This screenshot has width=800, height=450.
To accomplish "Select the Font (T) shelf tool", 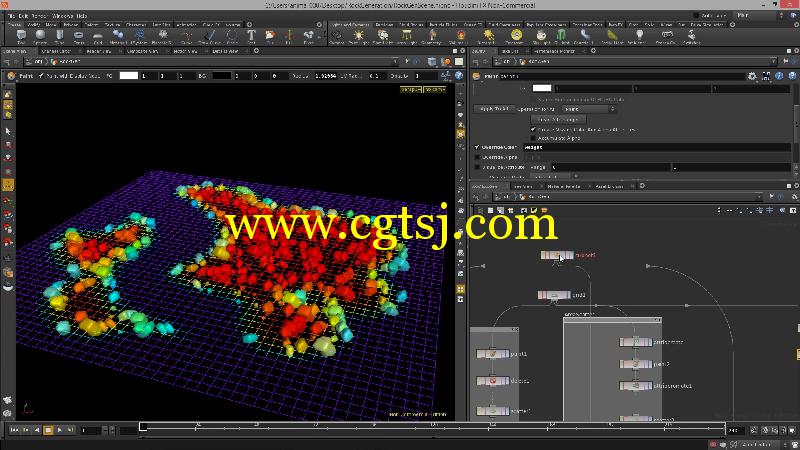I will point(251,36).
